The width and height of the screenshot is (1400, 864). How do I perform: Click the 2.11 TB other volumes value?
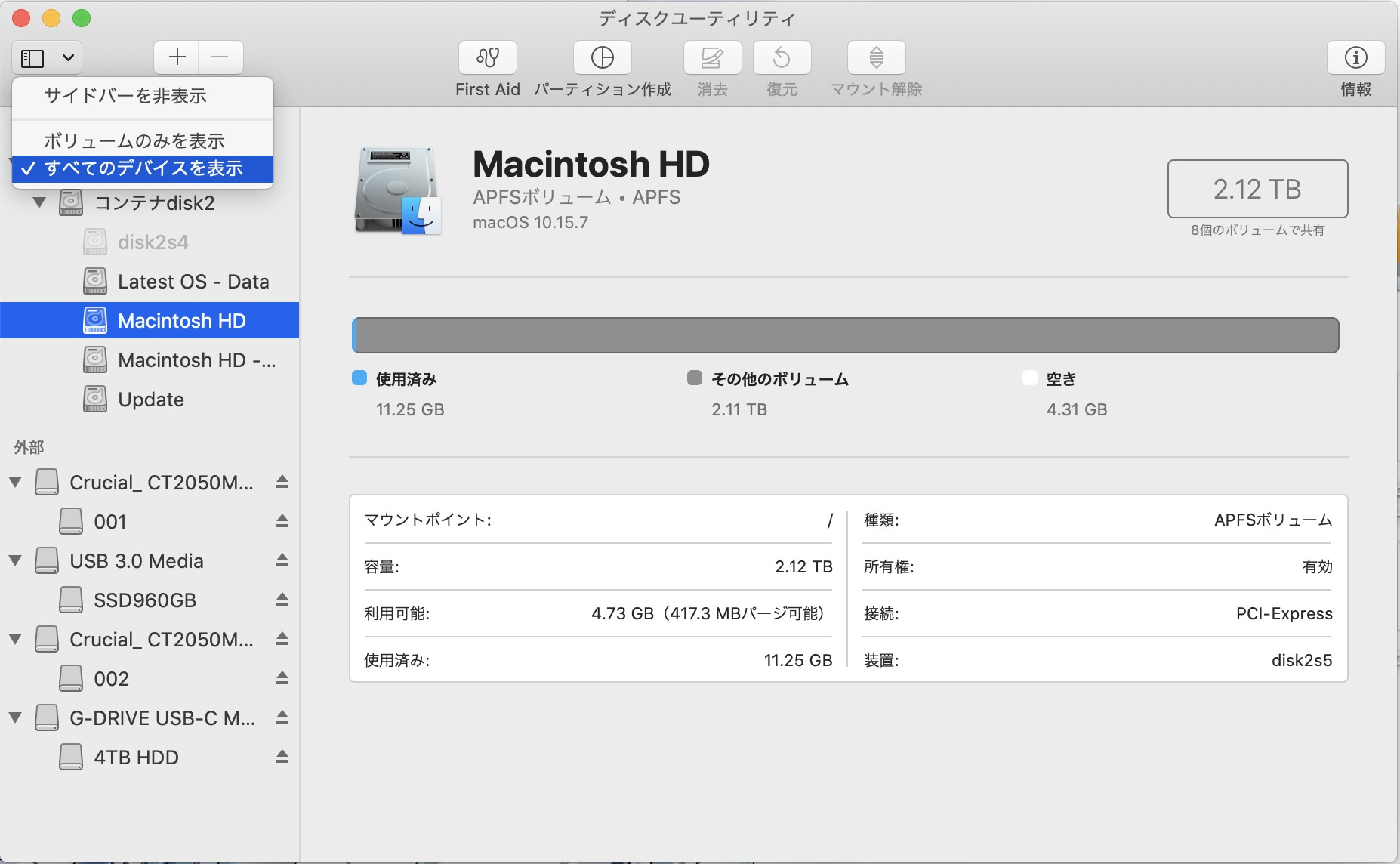739,409
